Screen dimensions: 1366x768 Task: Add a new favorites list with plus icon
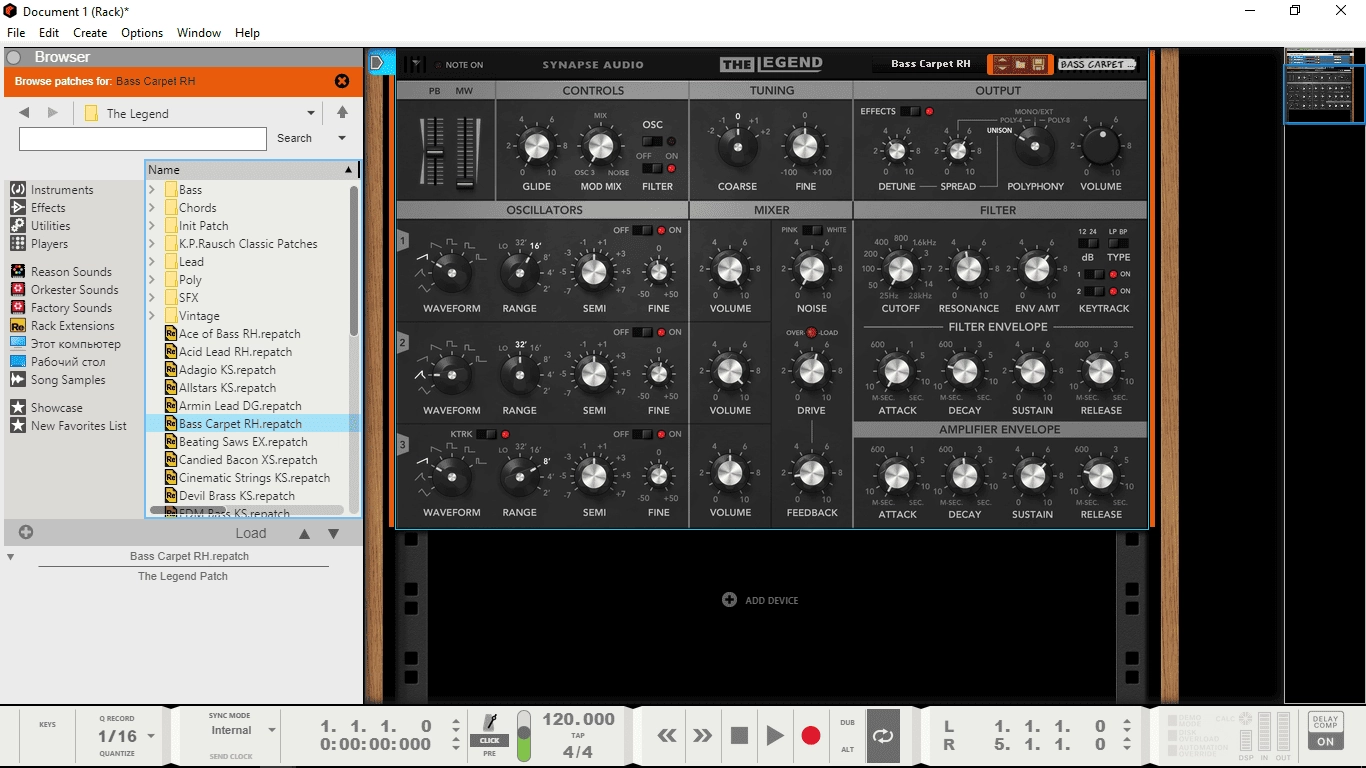click(26, 532)
